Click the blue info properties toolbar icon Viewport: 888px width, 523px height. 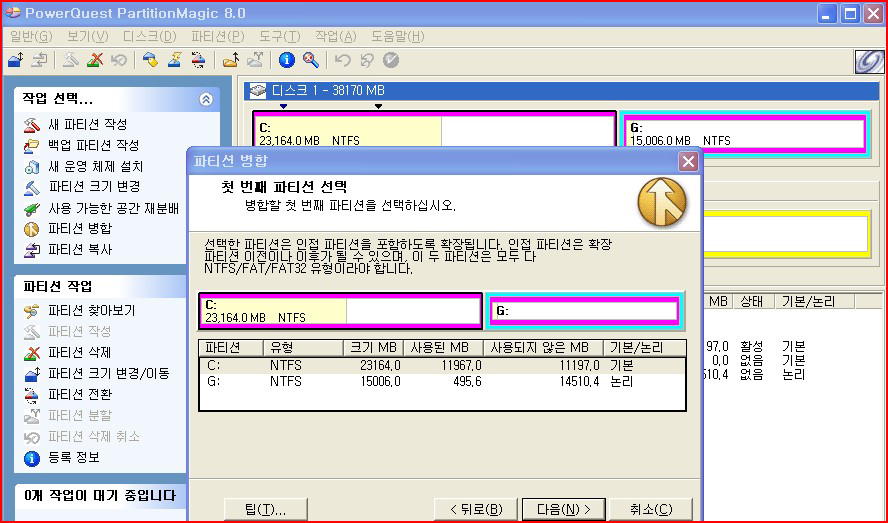coord(287,59)
